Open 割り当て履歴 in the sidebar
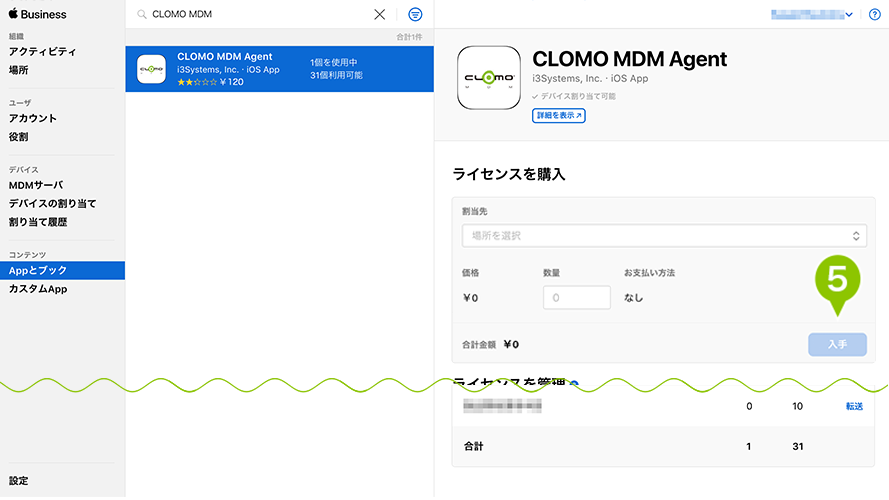 point(38,222)
